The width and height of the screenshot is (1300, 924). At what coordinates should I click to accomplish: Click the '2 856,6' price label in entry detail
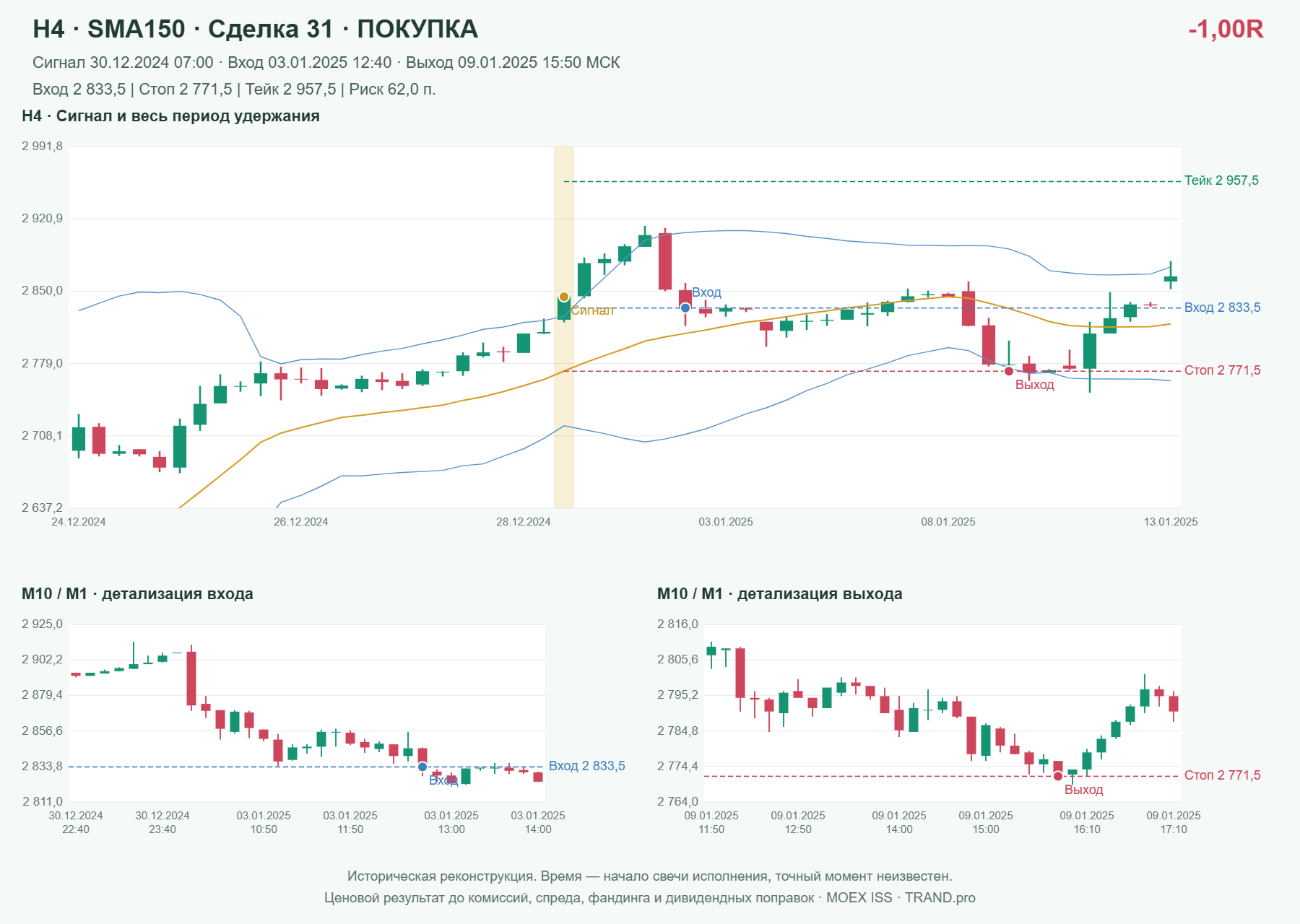(x=42, y=731)
